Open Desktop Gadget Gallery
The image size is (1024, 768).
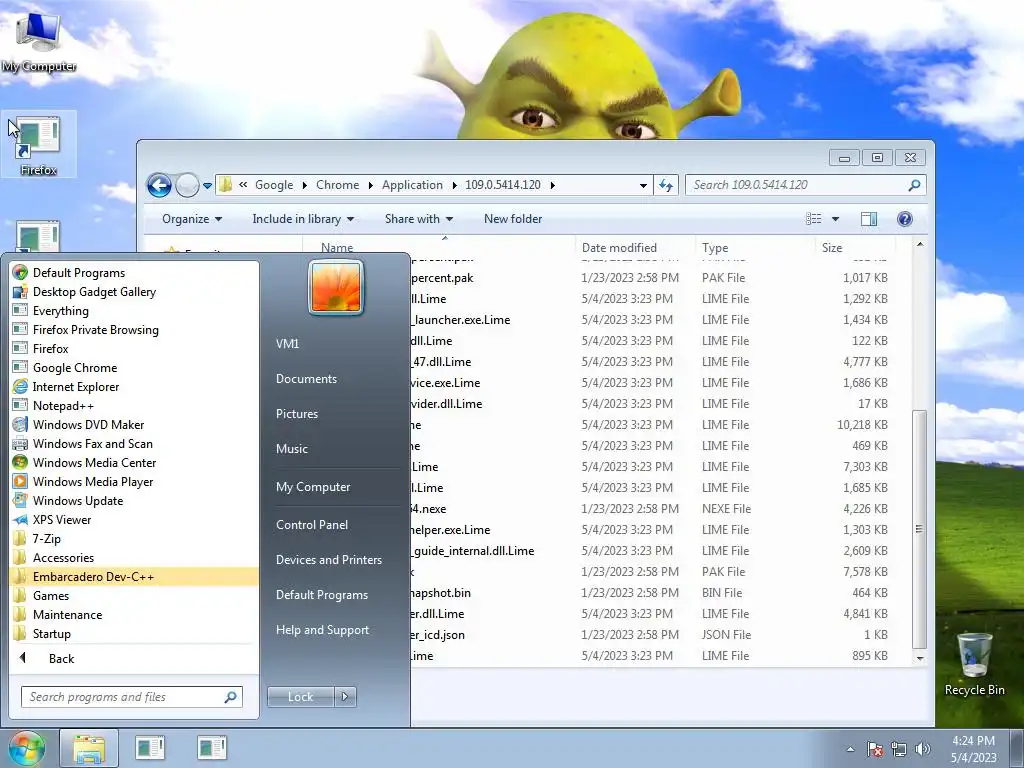(94, 292)
